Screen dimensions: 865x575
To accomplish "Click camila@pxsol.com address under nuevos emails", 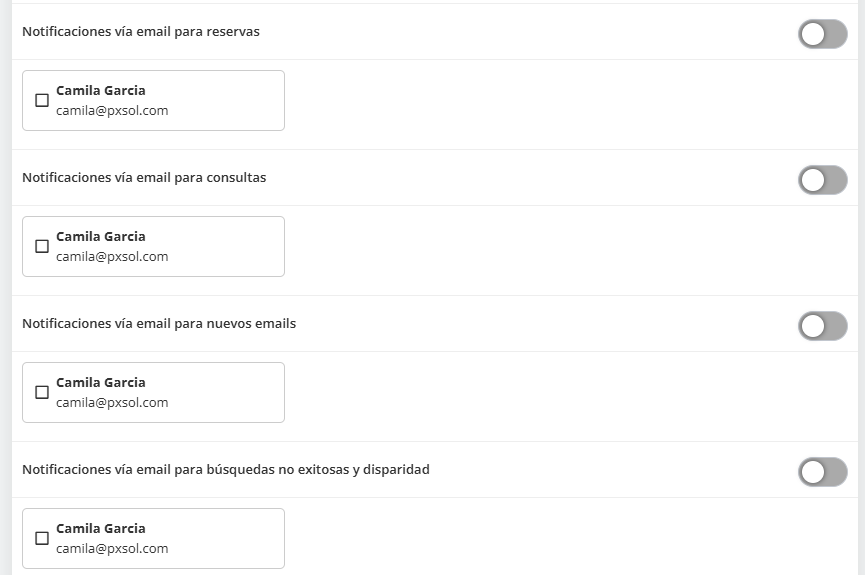I will 112,403.
